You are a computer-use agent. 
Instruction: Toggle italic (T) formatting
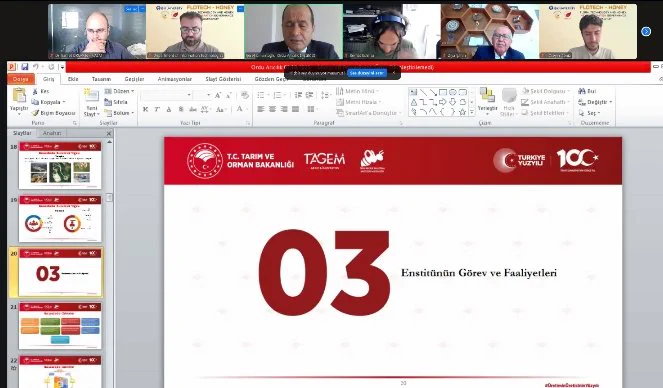pyautogui.click(x=157, y=109)
